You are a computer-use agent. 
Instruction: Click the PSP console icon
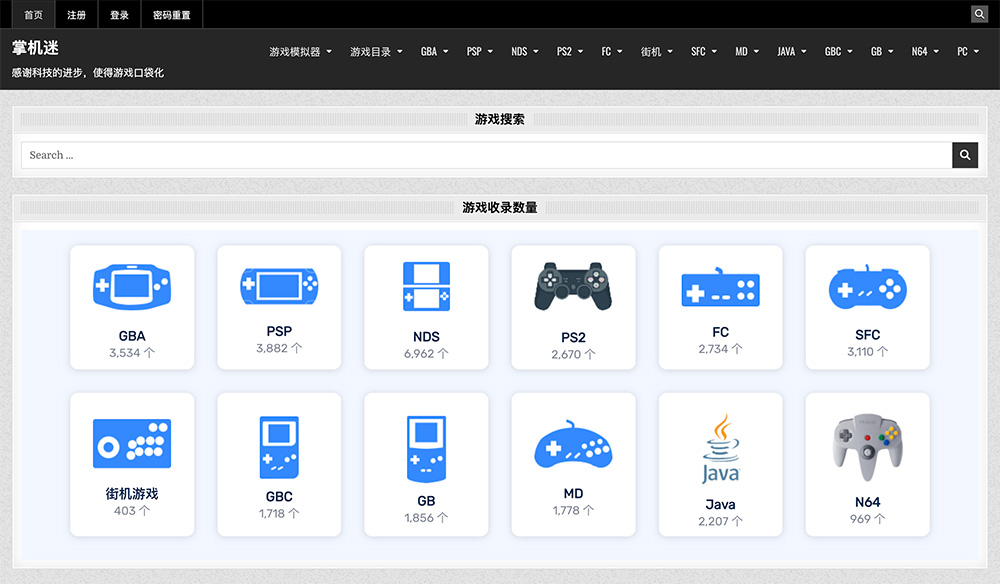pyautogui.click(x=279, y=286)
